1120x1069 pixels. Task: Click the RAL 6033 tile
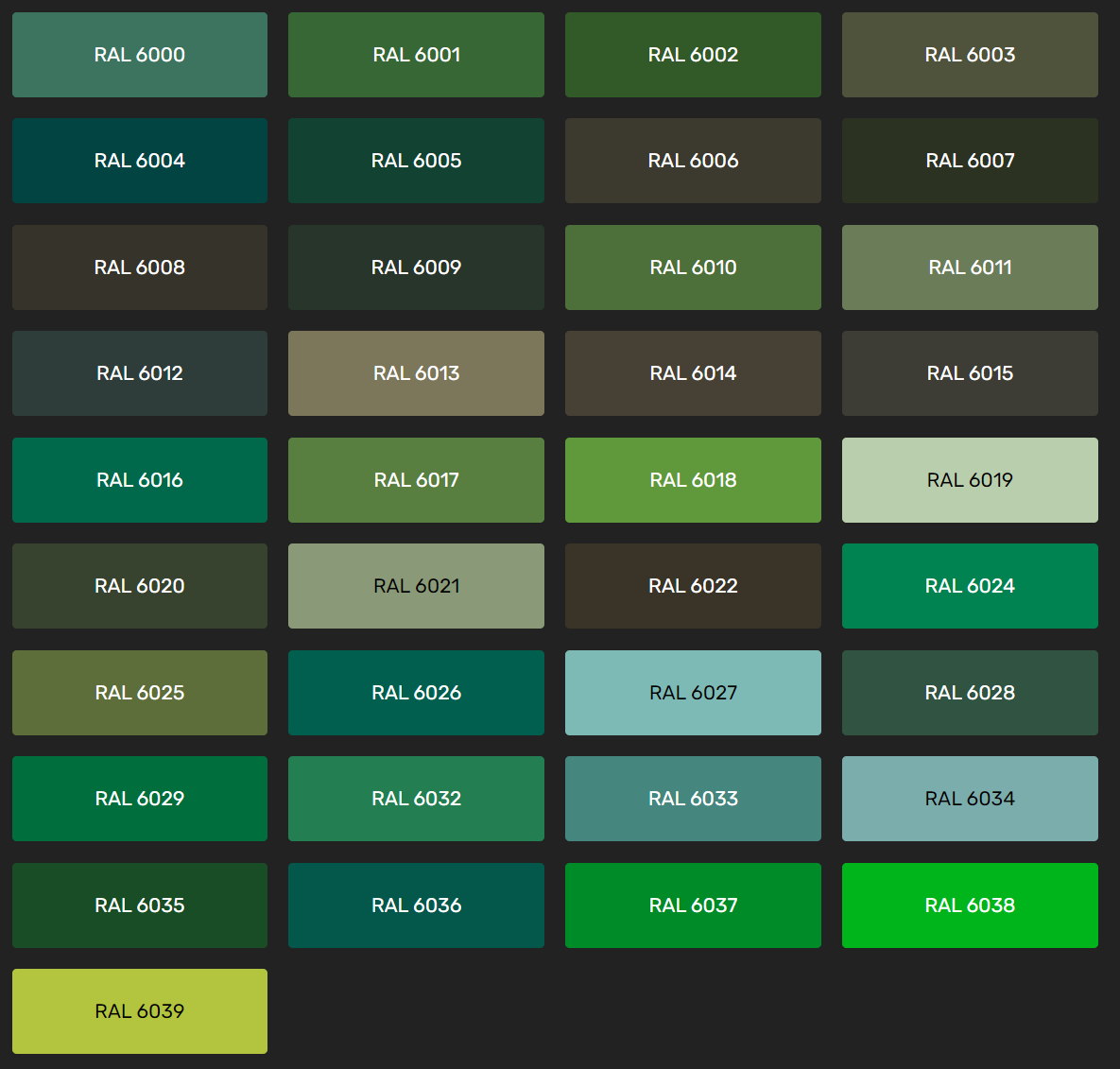tap(693, 799)
